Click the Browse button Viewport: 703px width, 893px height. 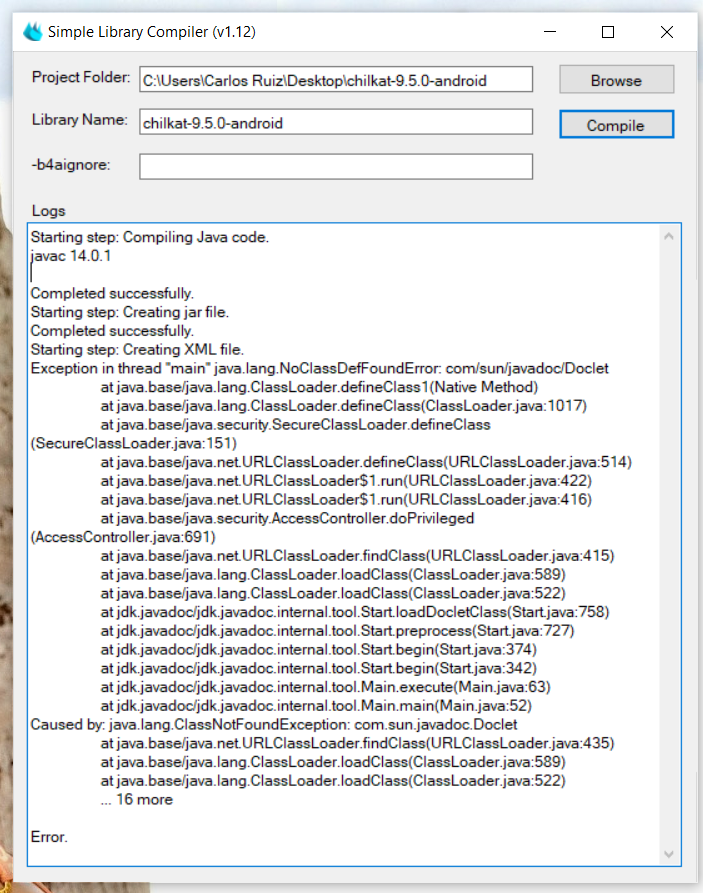(x=616, y=80)
